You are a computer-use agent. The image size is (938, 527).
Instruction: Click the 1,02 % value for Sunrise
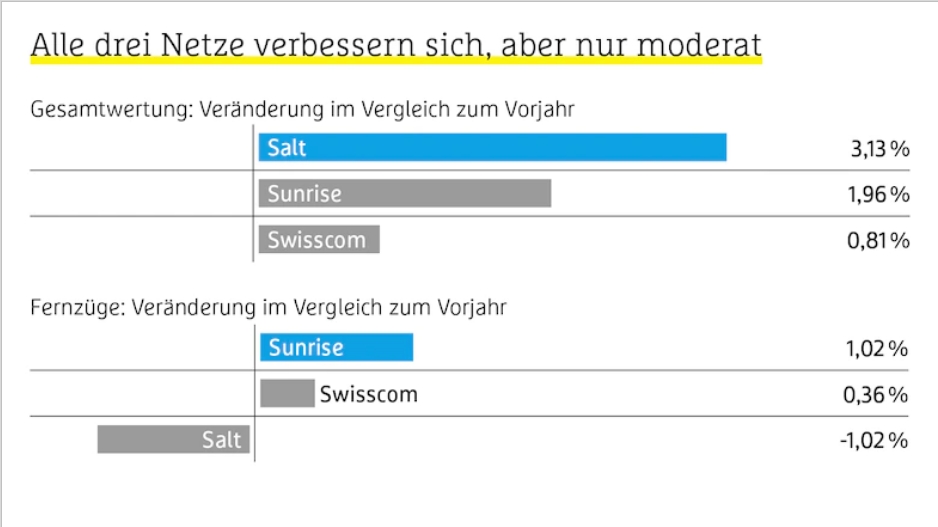[x=877, y=348]
